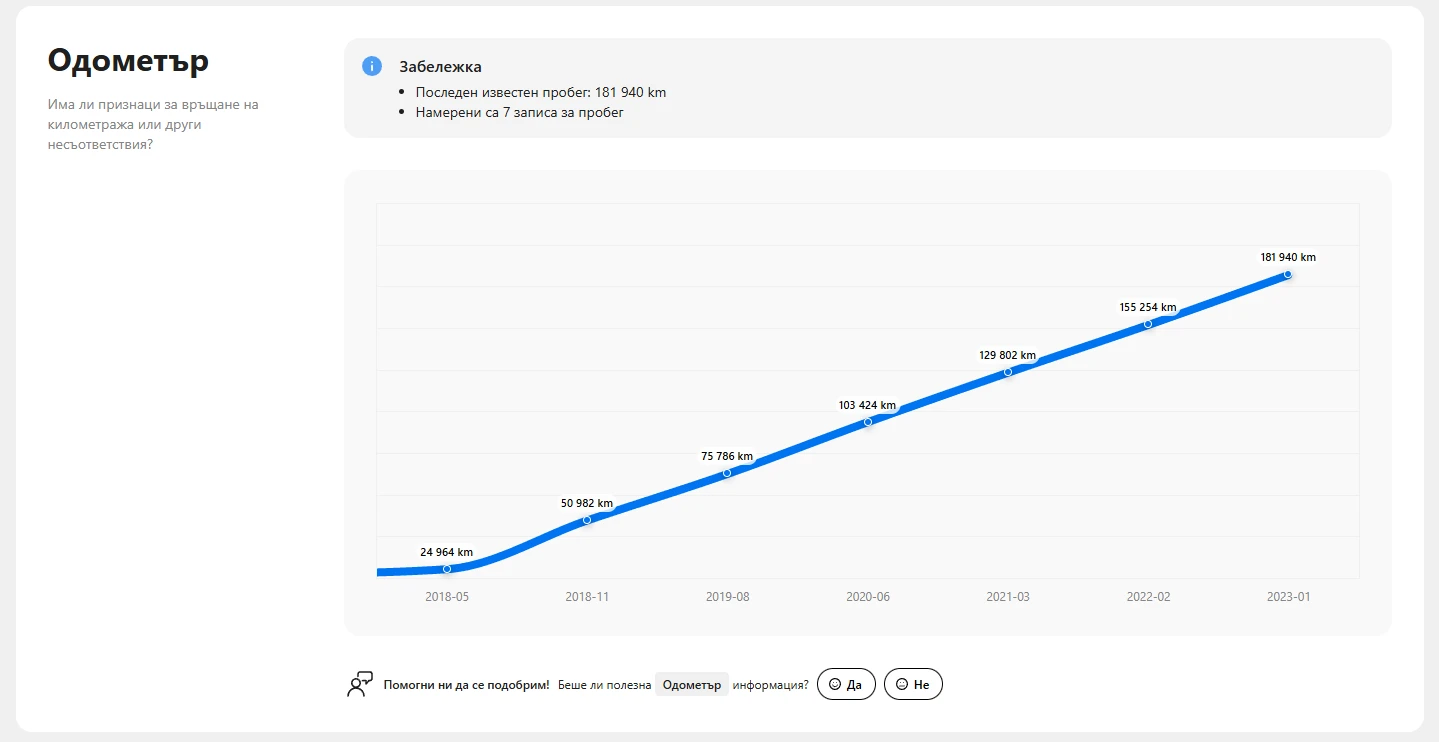
Task: Click the 2019-08 date on the x-axis
Action: (x=727, y=597)
